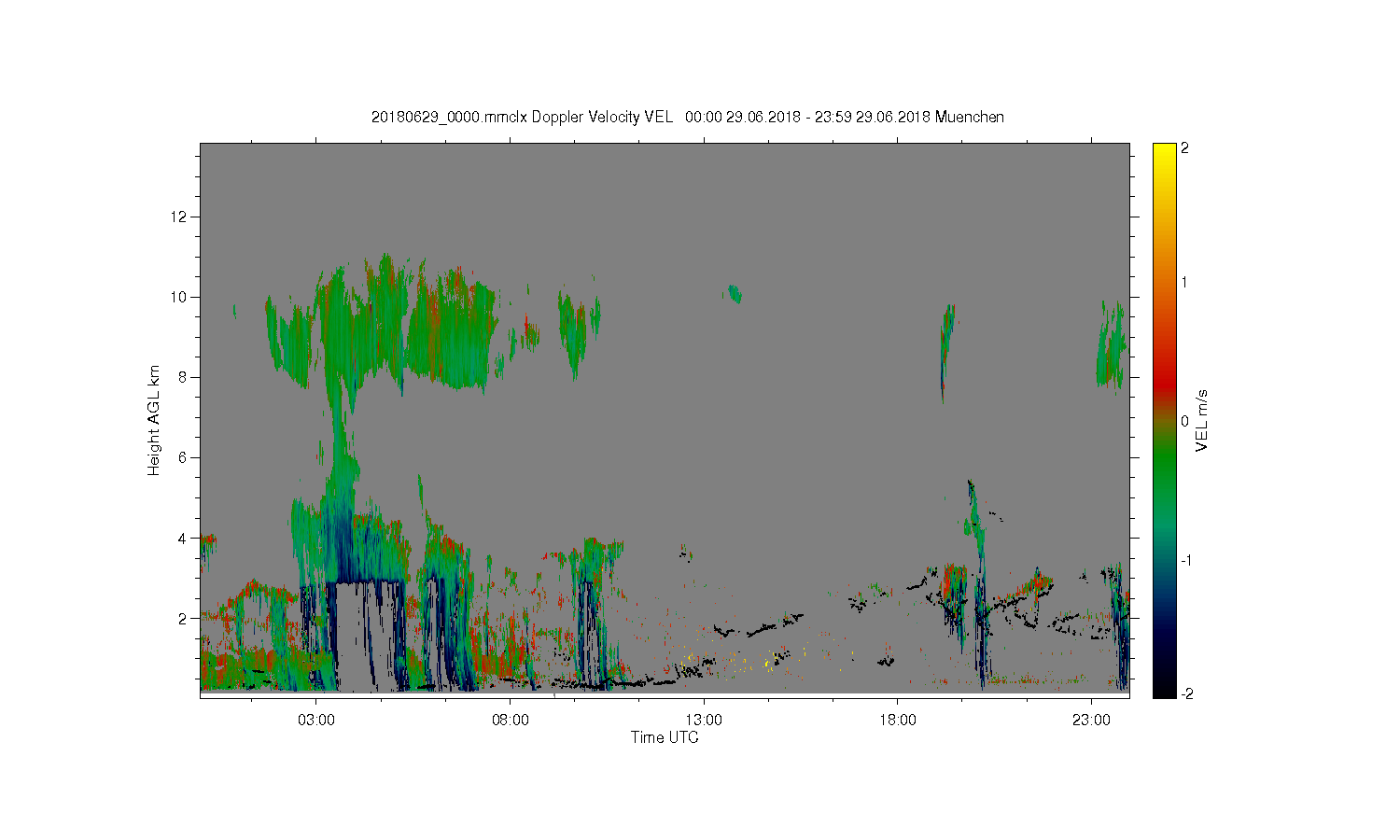The height and width of the screenshot is (840, 1400).
Task: Click the height tick label '6'
Action: 184,457
